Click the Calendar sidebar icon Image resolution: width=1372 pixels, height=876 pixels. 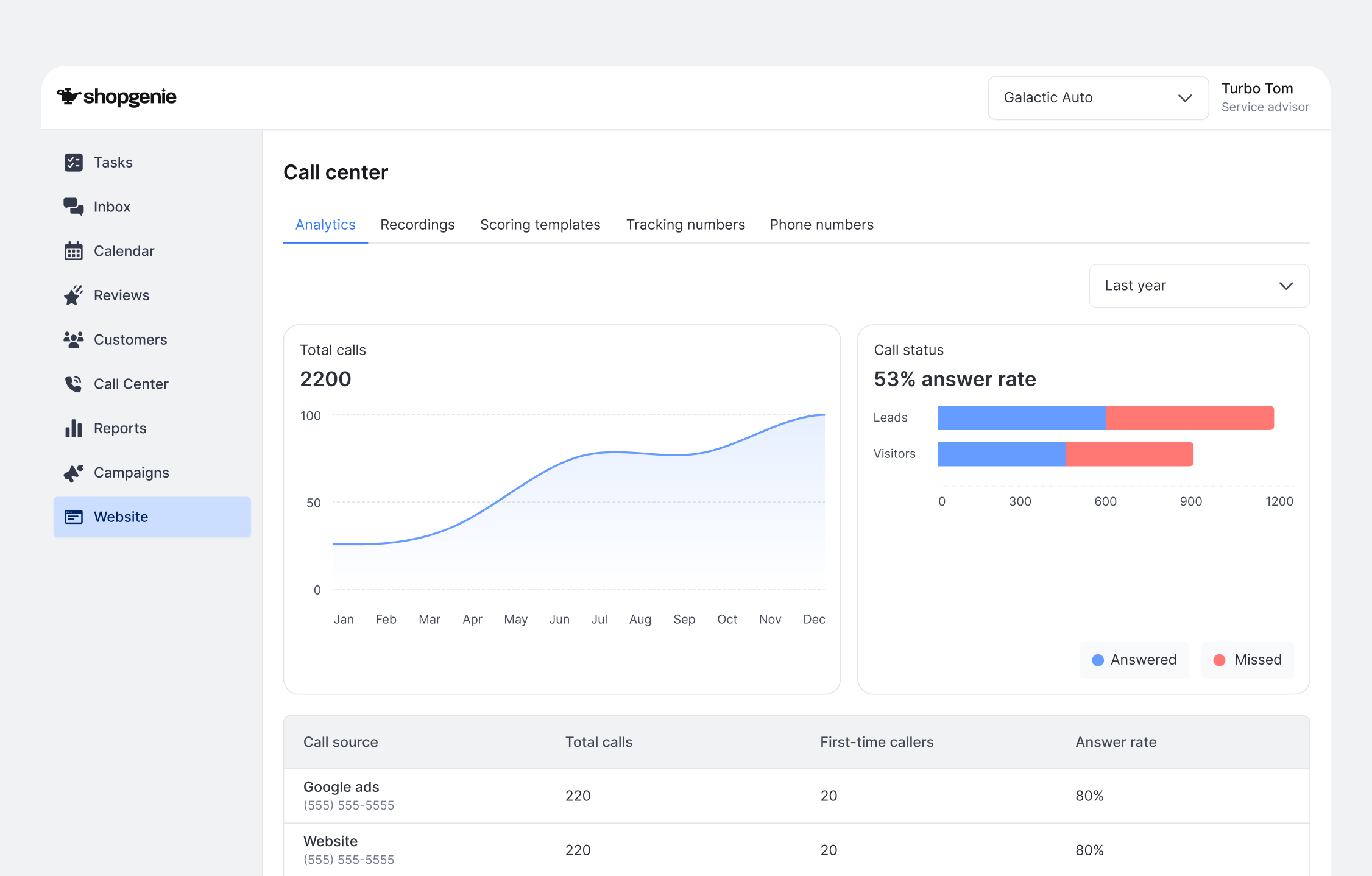pos(73,251)
